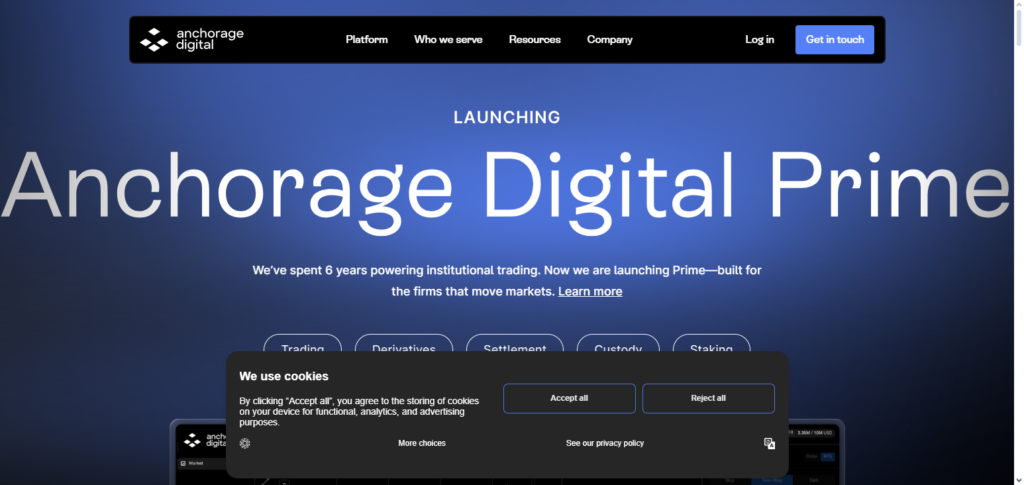Open More choices for cookies
1024x485 pixels.
422,443
